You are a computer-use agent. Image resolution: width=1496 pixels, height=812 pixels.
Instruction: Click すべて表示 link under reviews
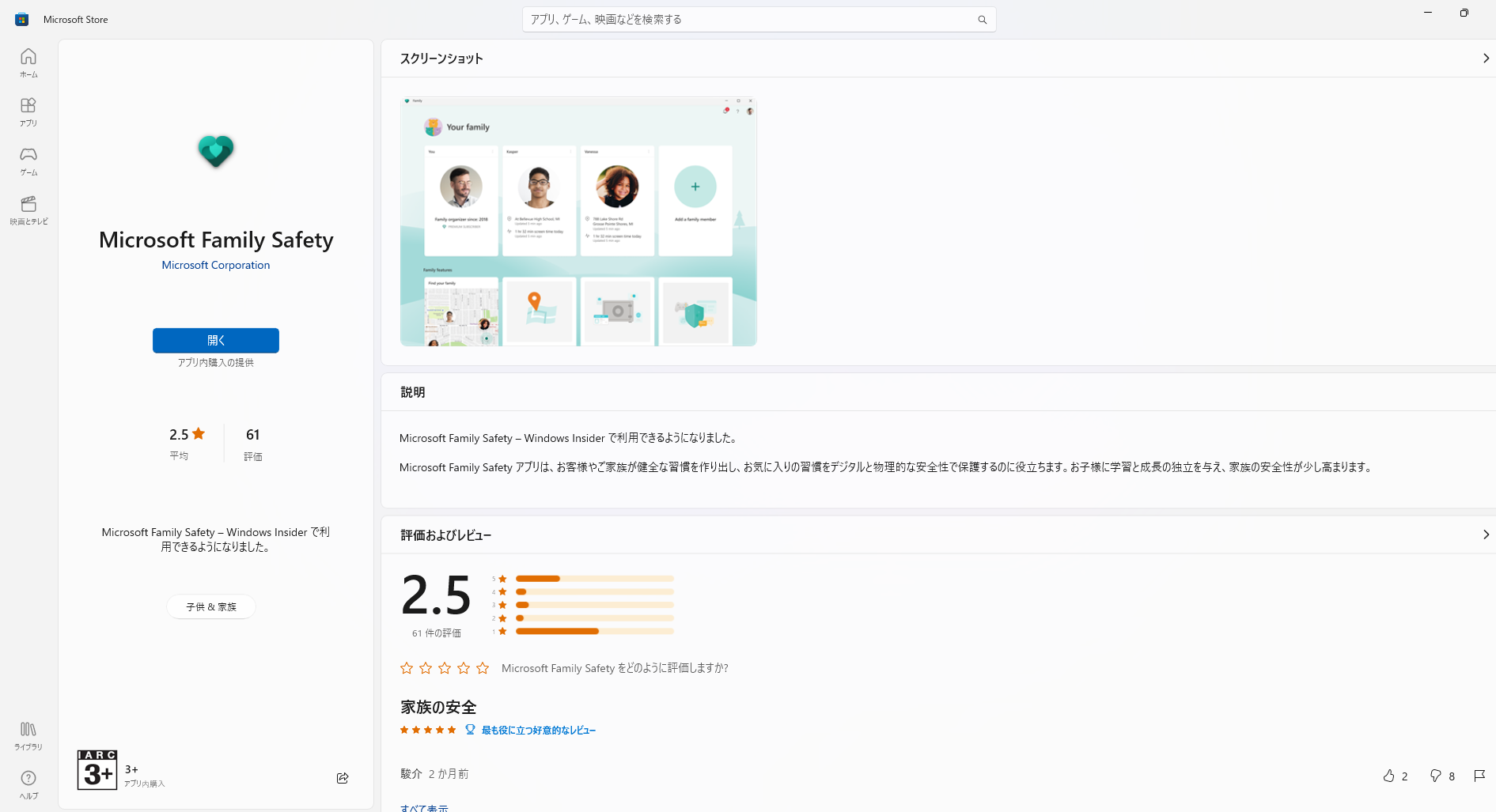(424, 807)
